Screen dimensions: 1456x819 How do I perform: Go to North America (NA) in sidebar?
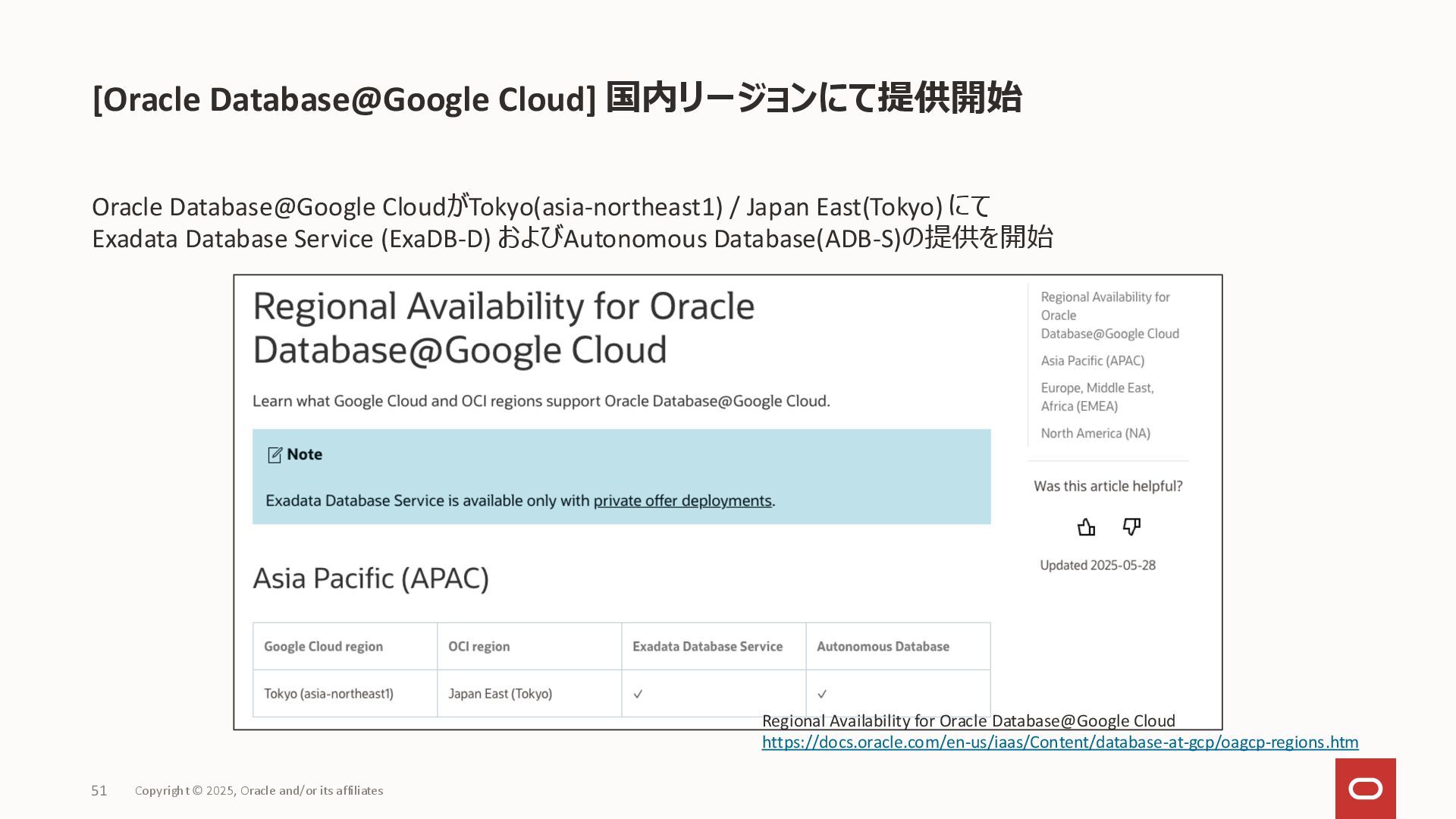[x=1095, y=434]
